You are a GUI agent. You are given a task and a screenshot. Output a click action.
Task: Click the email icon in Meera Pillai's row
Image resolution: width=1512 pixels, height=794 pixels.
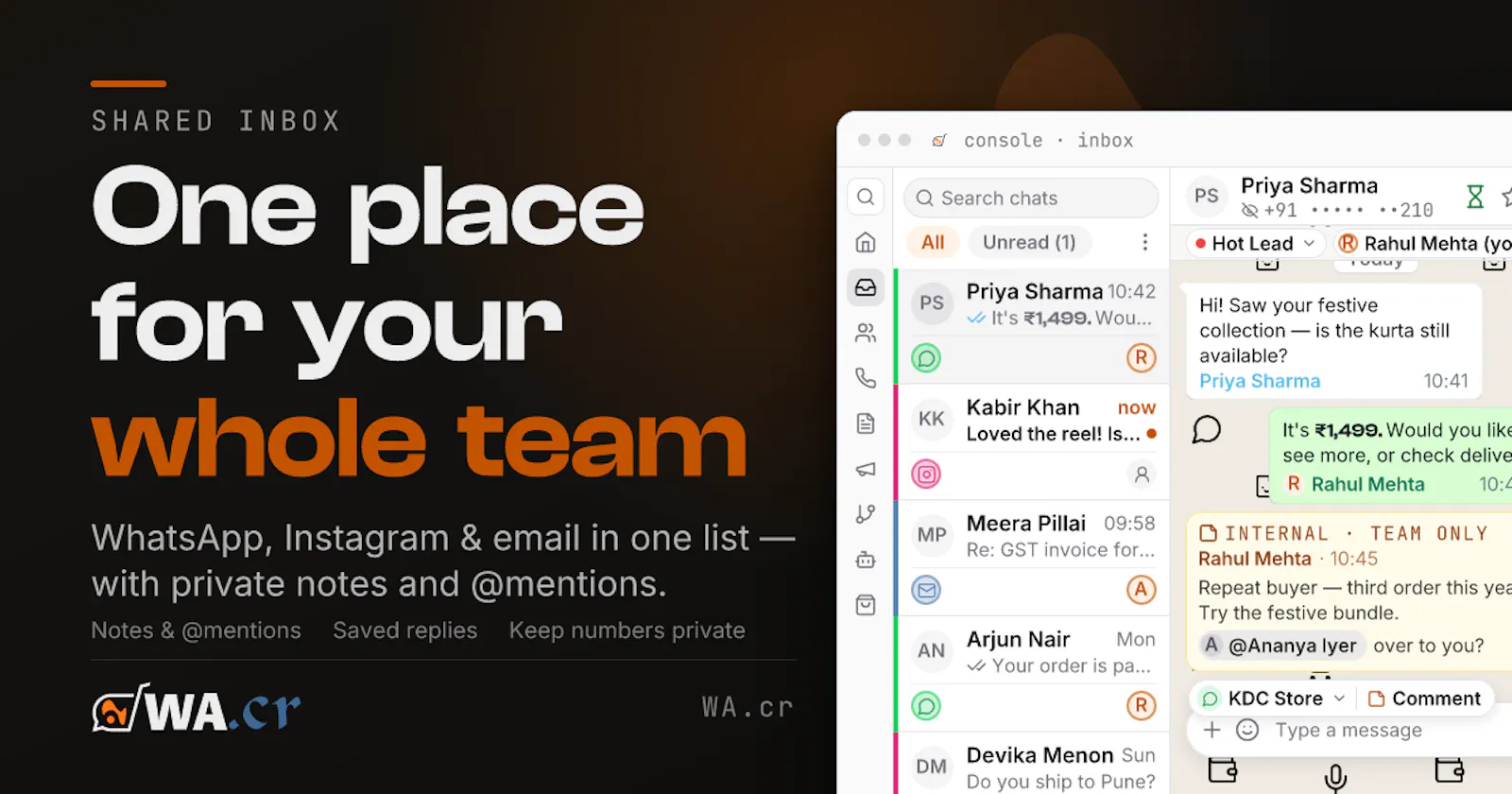[x=926, y=590]
